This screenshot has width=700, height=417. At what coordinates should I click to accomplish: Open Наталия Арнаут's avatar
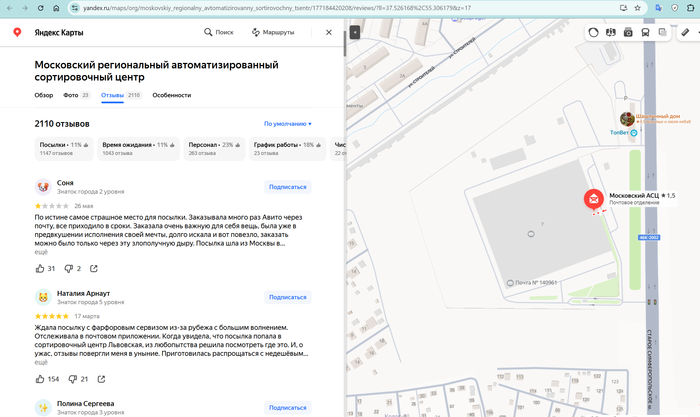[x=43, y=297]
